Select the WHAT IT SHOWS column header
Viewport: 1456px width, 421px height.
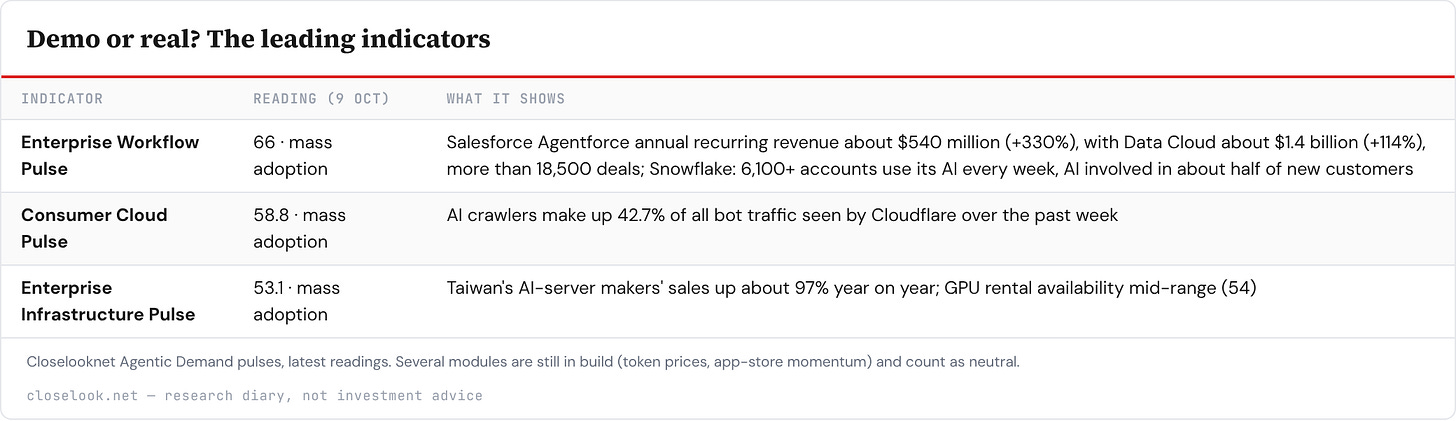coord(505,99)
